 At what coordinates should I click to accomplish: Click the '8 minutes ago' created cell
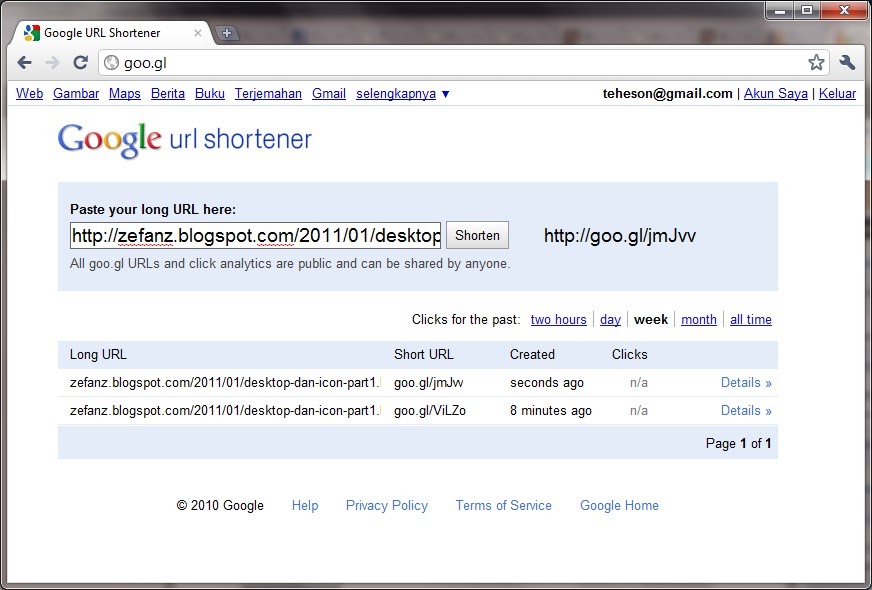coord(551,410)
